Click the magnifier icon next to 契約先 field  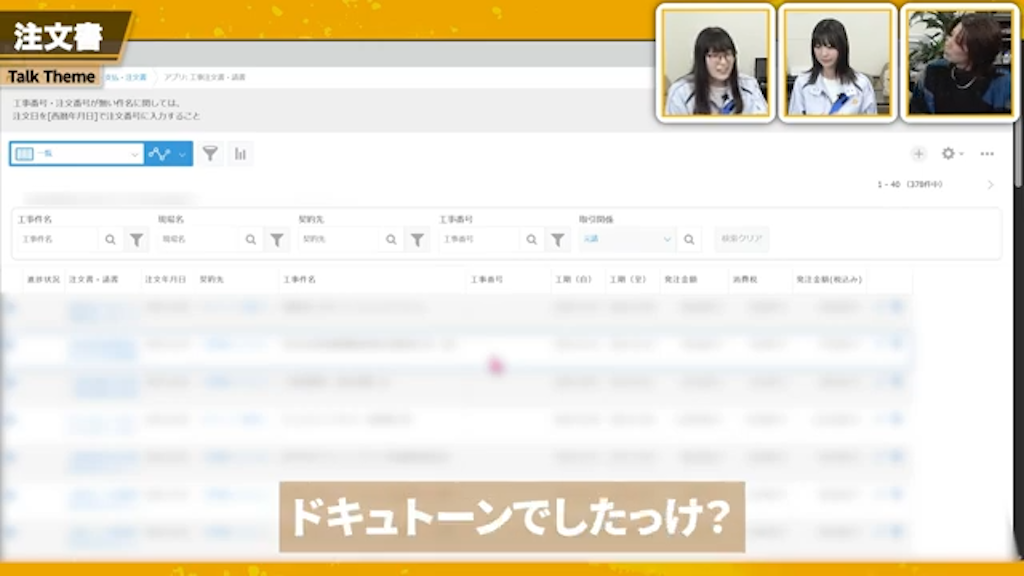point(390,239)
